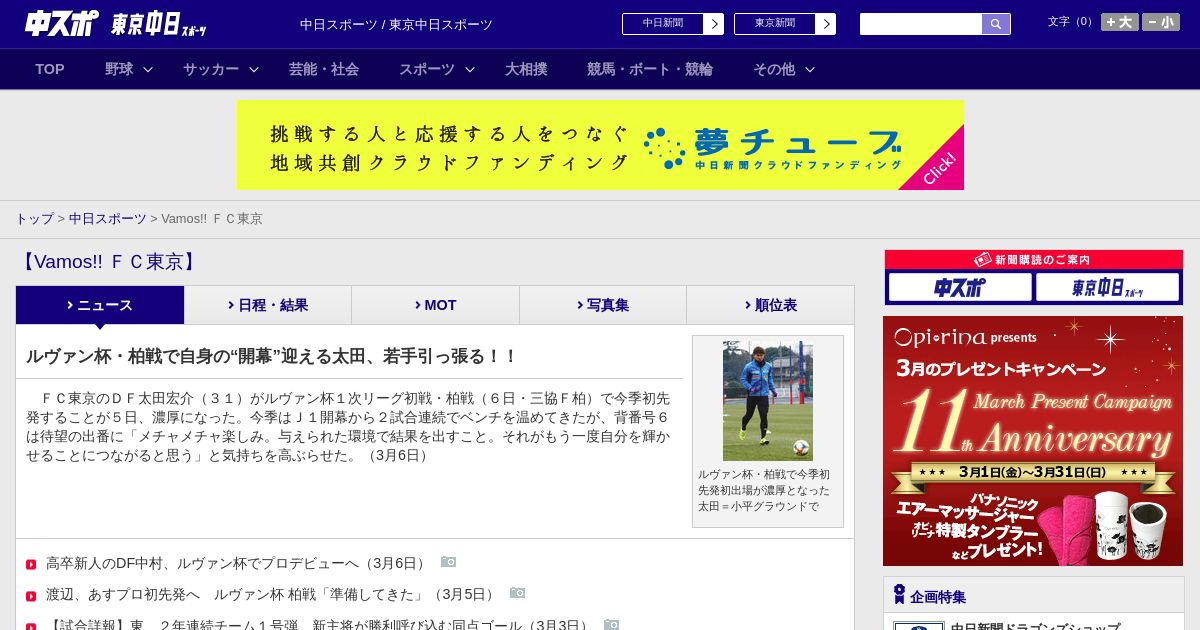
Task: Open the 中日新聞 link button
Action: (663, 24)
